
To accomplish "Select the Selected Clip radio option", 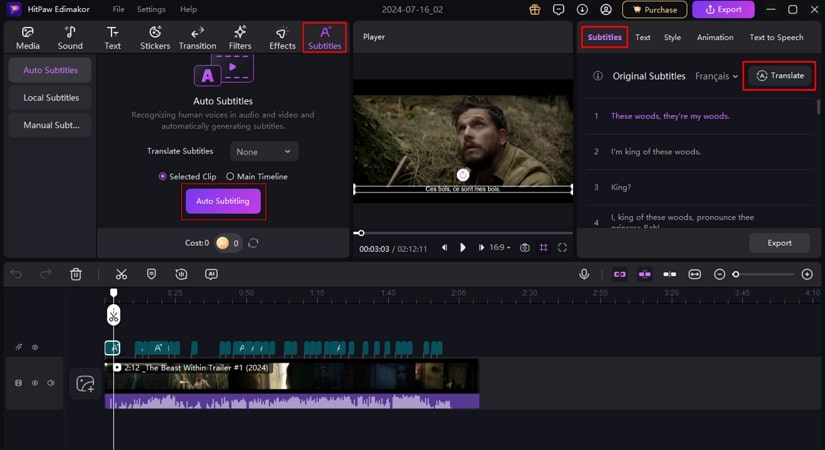I will [187, 176].
